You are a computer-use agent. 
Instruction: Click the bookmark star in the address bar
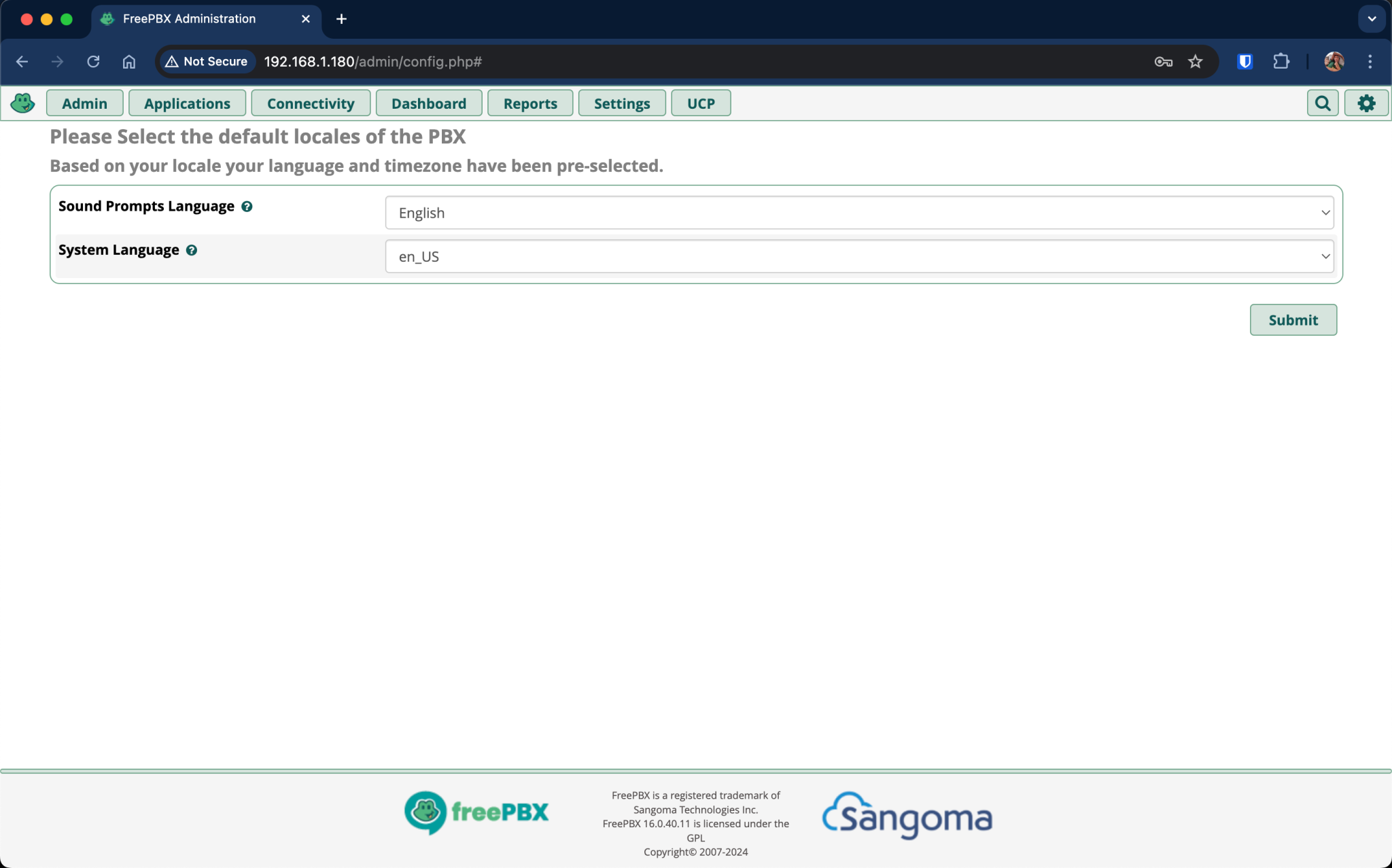click(1194, 61)
